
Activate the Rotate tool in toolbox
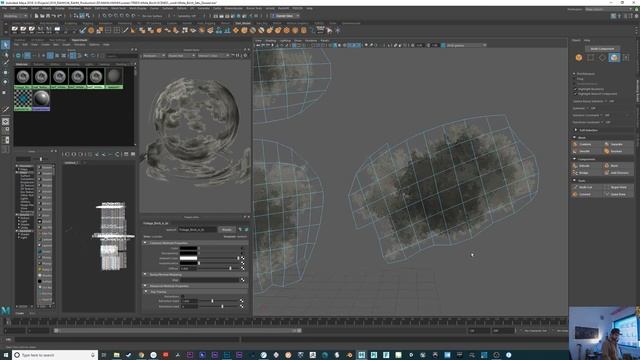5,82
